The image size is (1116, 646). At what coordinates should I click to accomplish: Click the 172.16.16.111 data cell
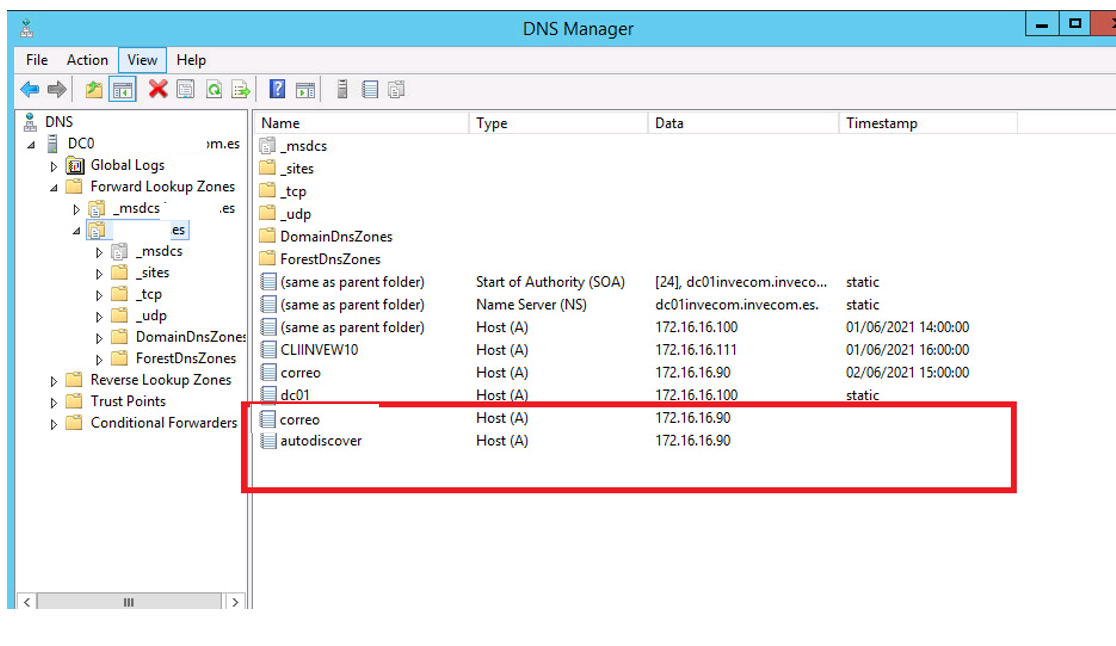[696, 351]
